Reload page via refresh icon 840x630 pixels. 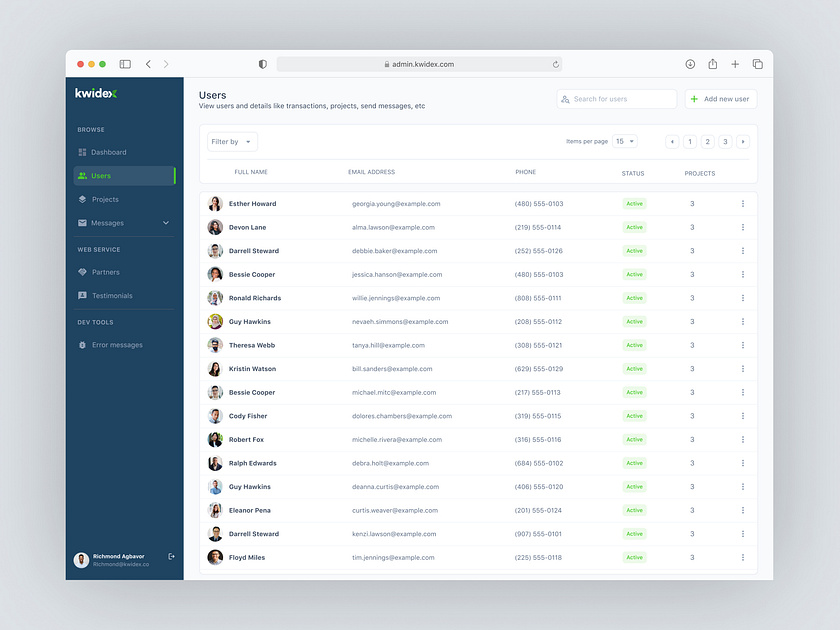[x=556, y=64]
